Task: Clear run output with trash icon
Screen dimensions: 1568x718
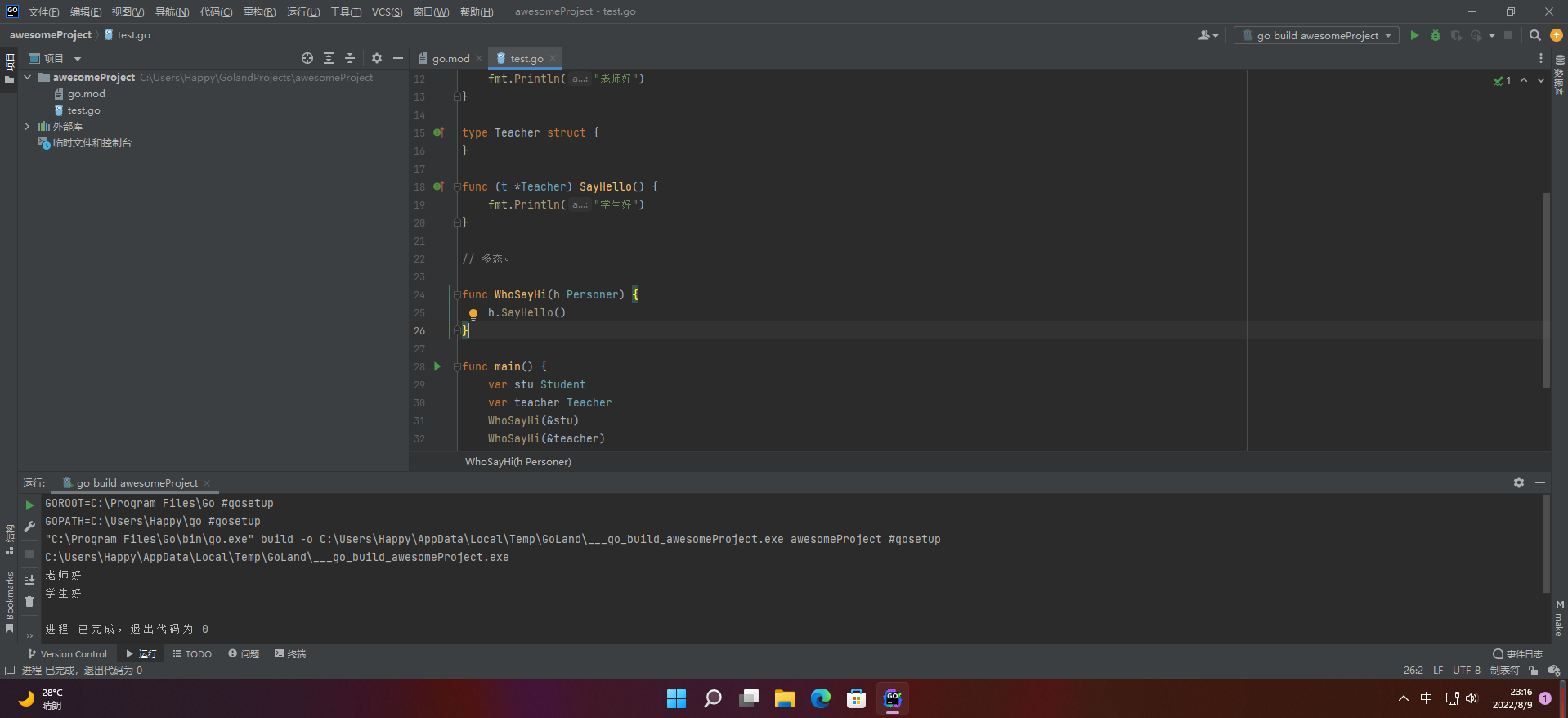Action: [x=29, y=602]
